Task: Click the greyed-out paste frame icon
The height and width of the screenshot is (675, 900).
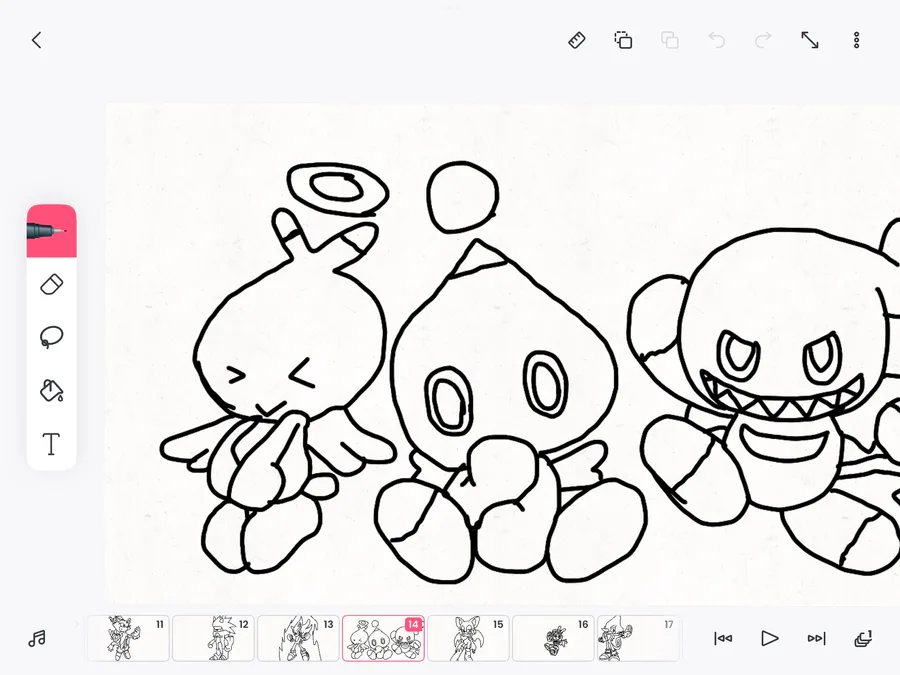Action: (670, 40)
